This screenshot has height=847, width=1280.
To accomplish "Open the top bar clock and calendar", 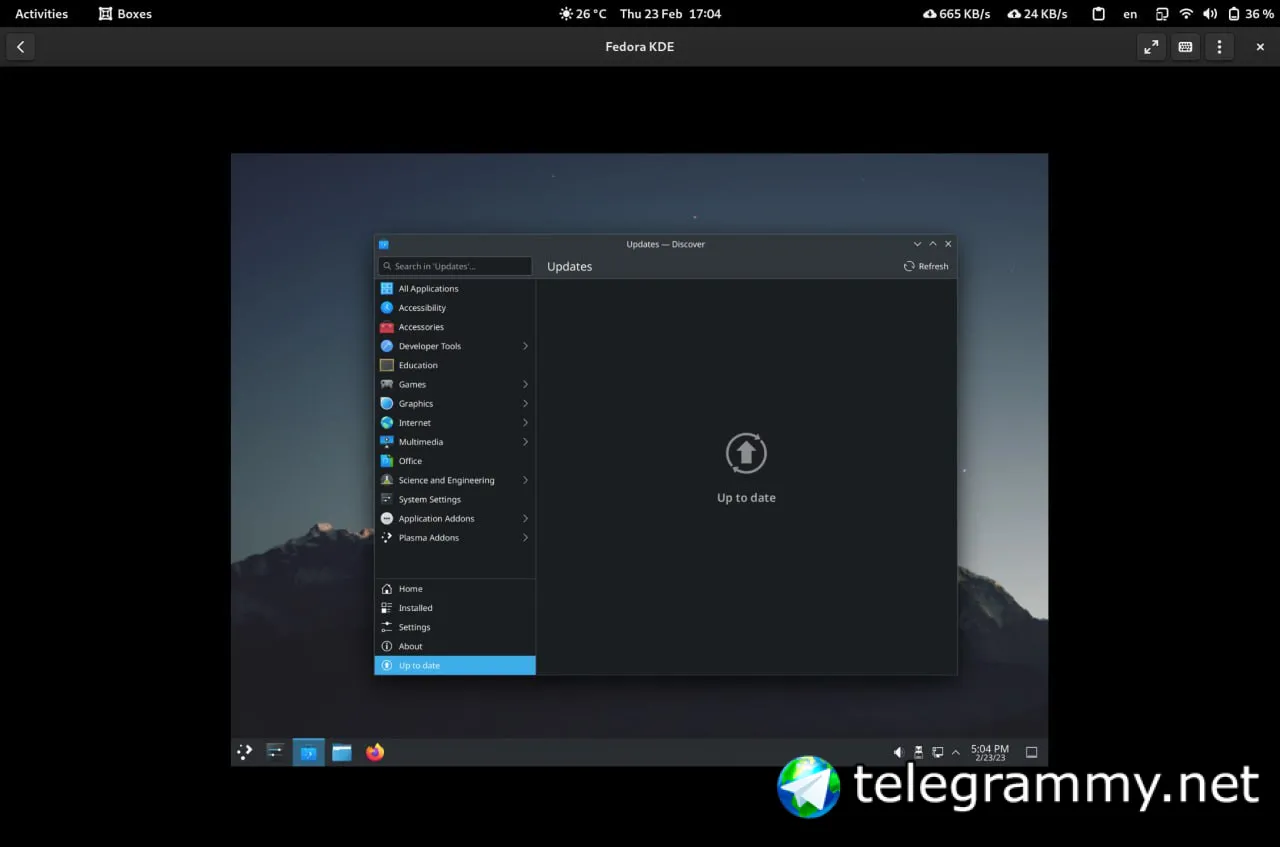I will click(x=670, y=14).
